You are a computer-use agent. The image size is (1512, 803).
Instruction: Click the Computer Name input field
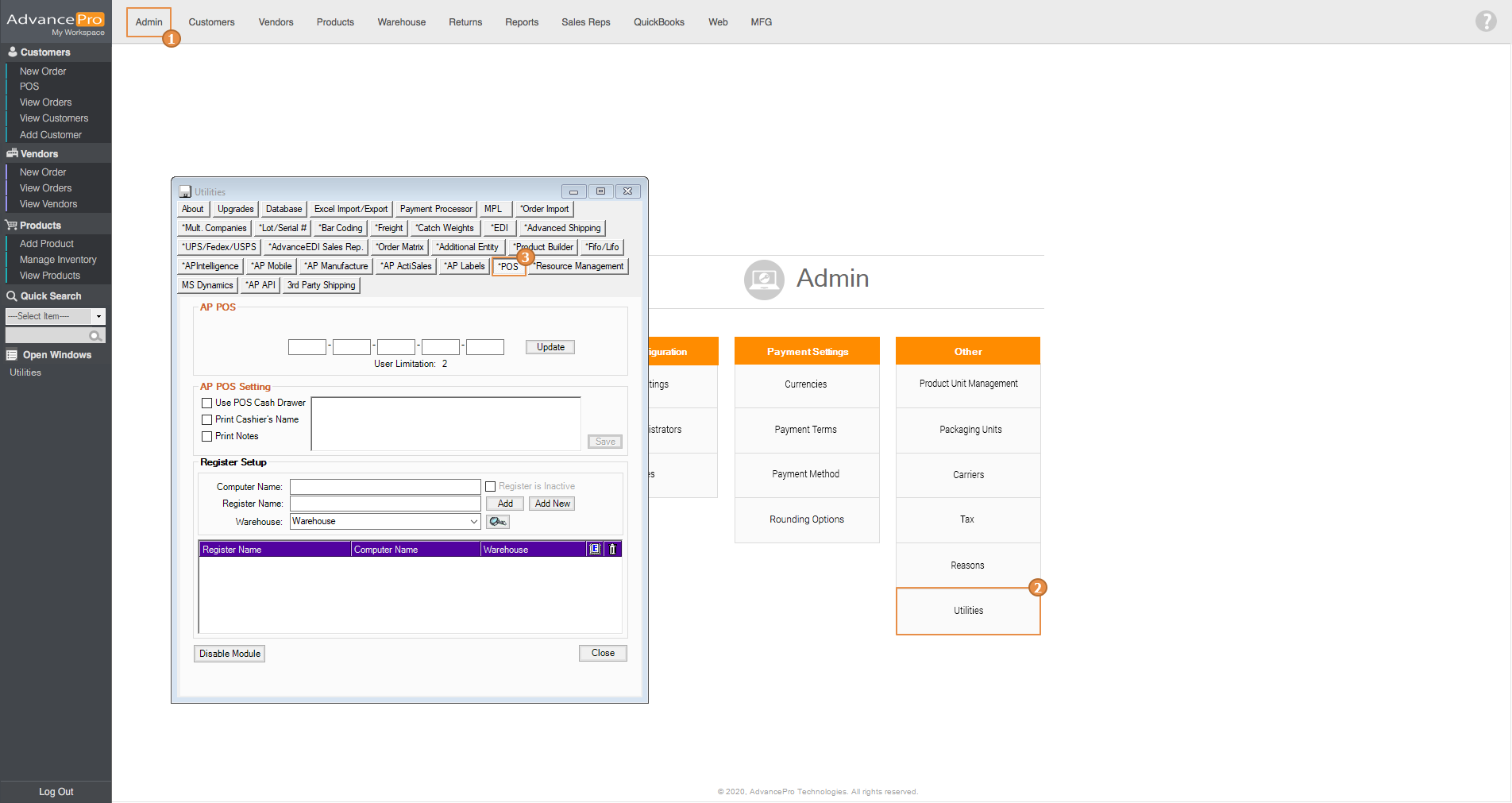click(385, 487)
